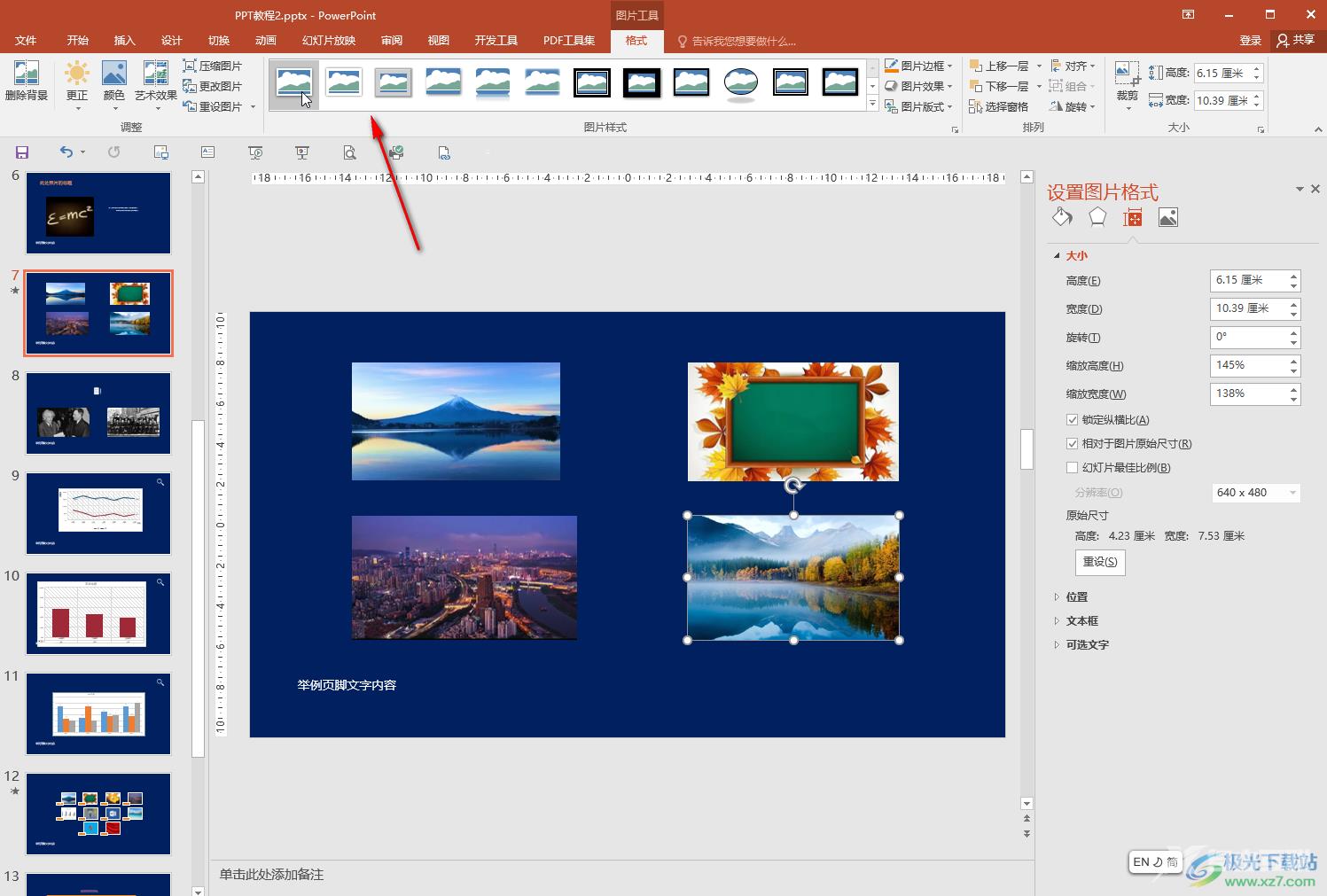Switch to the Insert (插入) tab
1327x896 pixels.
[x=125, y=41]
